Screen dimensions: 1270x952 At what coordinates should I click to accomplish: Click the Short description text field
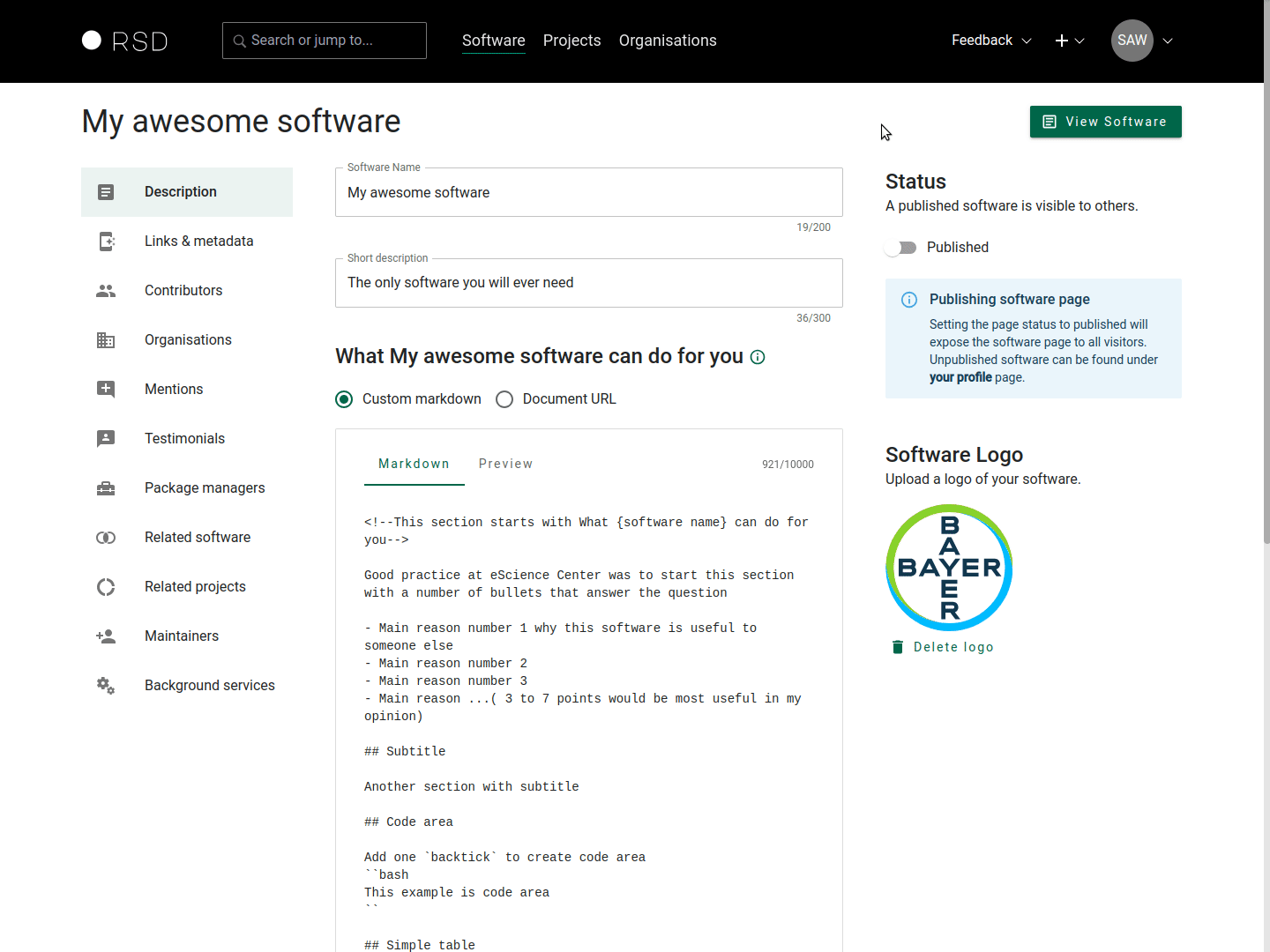[x=588, y=283]
